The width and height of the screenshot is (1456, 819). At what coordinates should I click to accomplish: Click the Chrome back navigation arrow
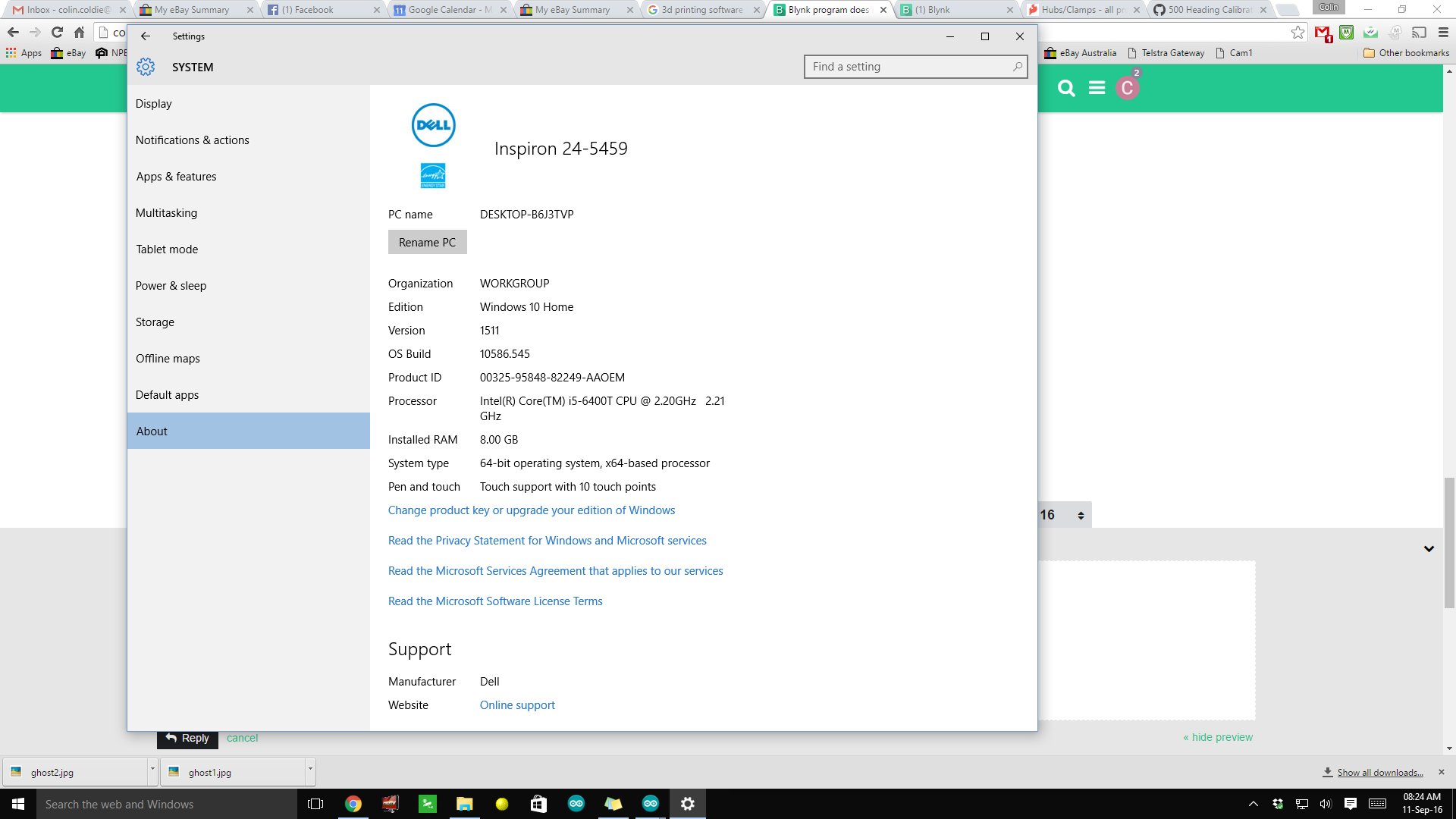point(13,32)
